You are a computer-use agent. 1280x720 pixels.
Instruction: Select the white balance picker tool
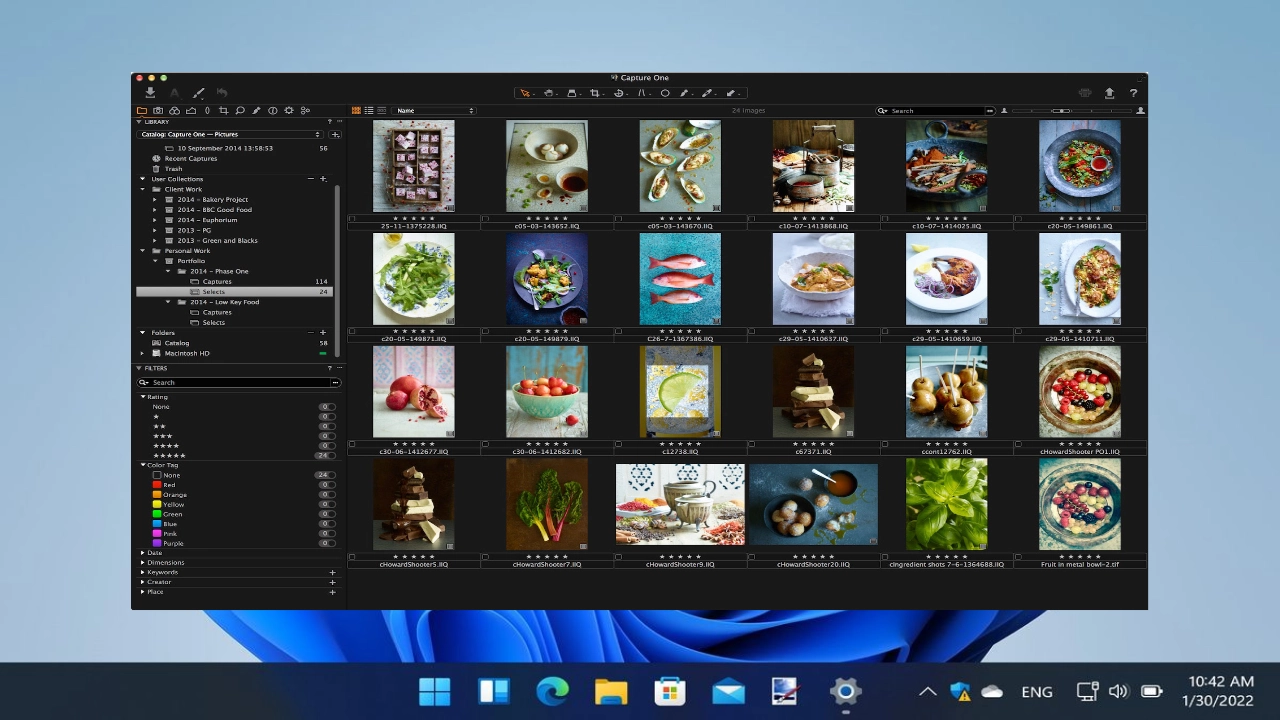(x=707, y=93)
